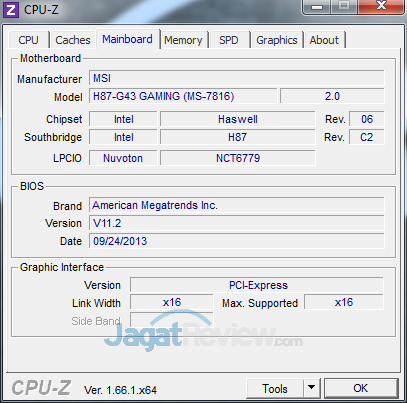Image resolution: width=407 pixels, height=403 pixels.
Task: Click the CPU-Z app icon in title bar
Action: (11, 10)
